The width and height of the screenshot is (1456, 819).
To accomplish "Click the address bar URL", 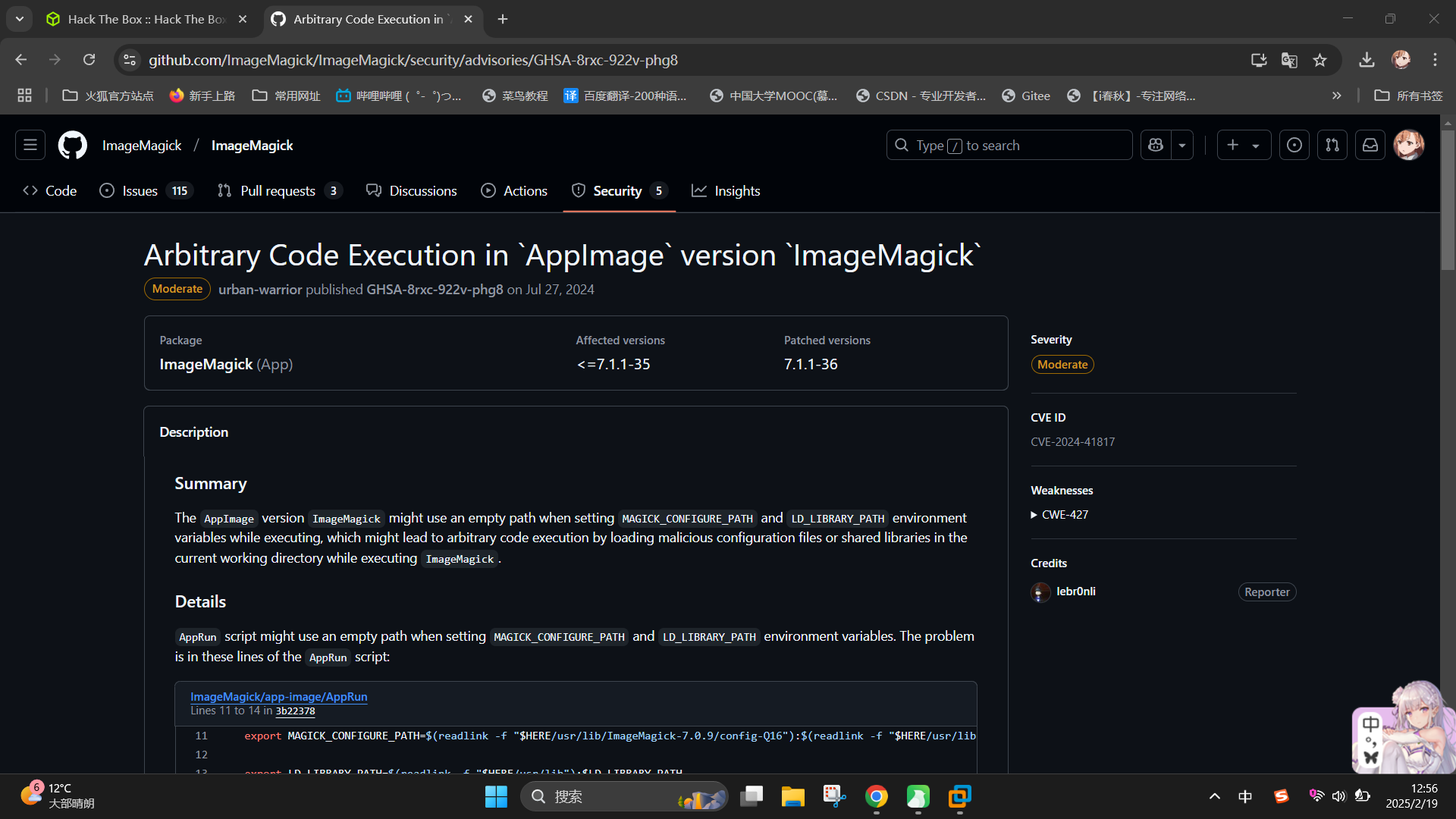I will coord(413,60).
